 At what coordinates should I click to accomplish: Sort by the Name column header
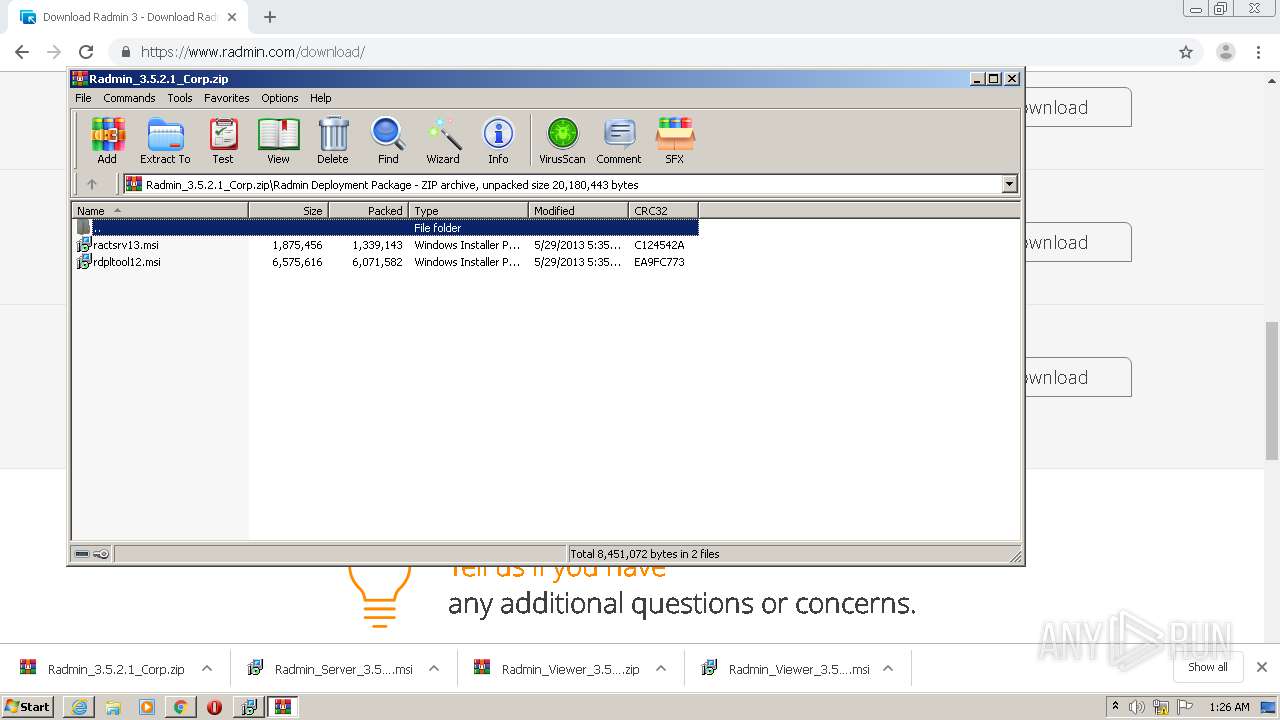pos(160,210)
